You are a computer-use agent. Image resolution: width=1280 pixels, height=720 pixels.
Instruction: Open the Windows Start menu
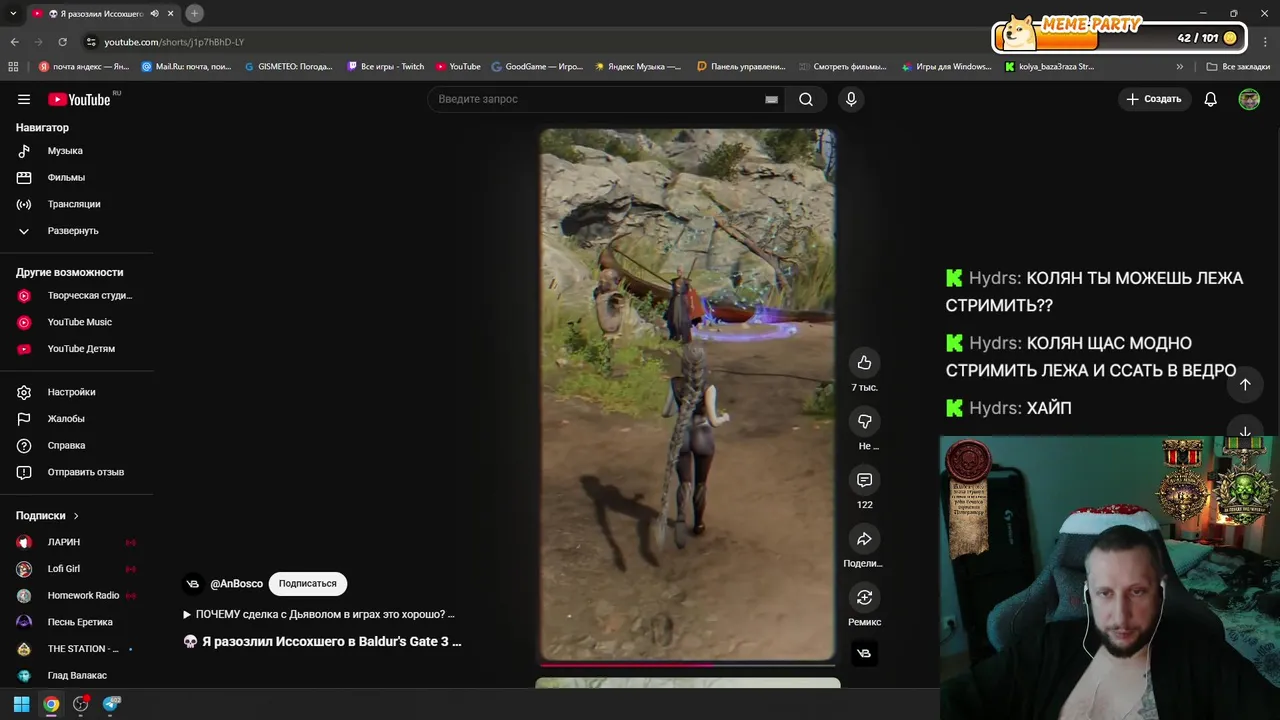(x=21, y=704)
